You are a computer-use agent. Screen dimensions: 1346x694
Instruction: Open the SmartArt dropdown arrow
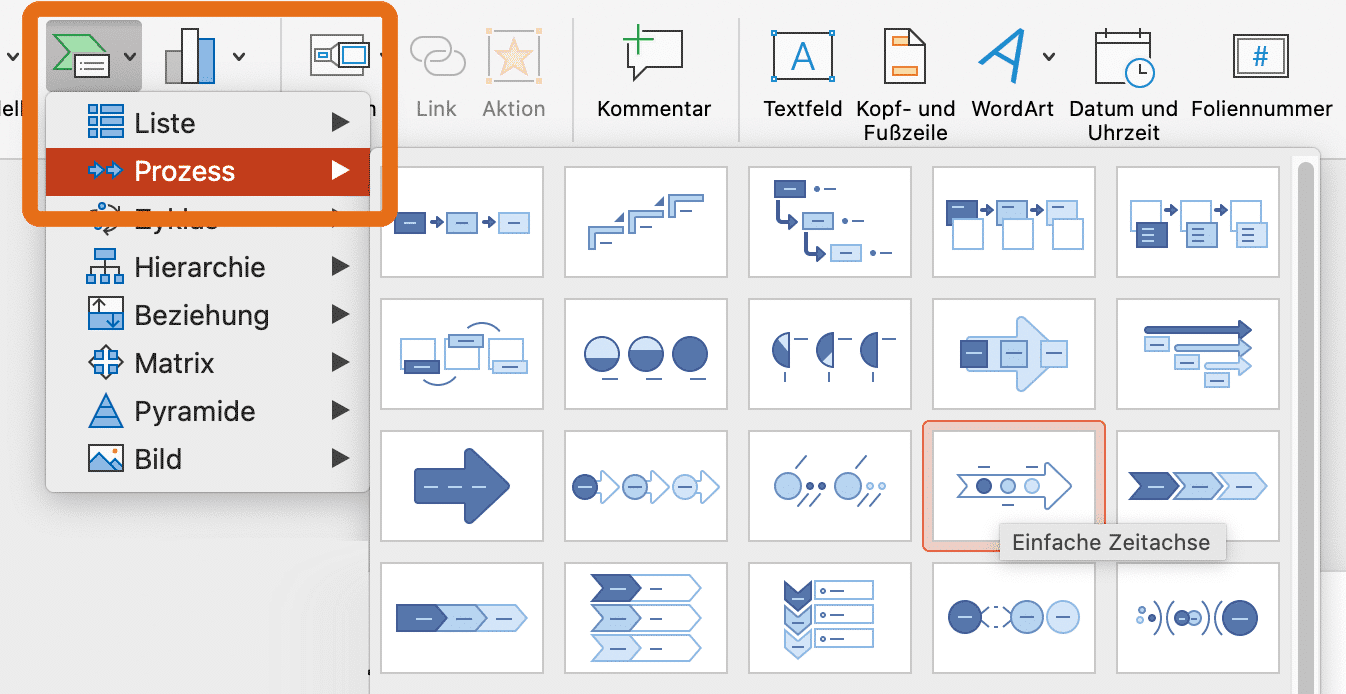128,55
